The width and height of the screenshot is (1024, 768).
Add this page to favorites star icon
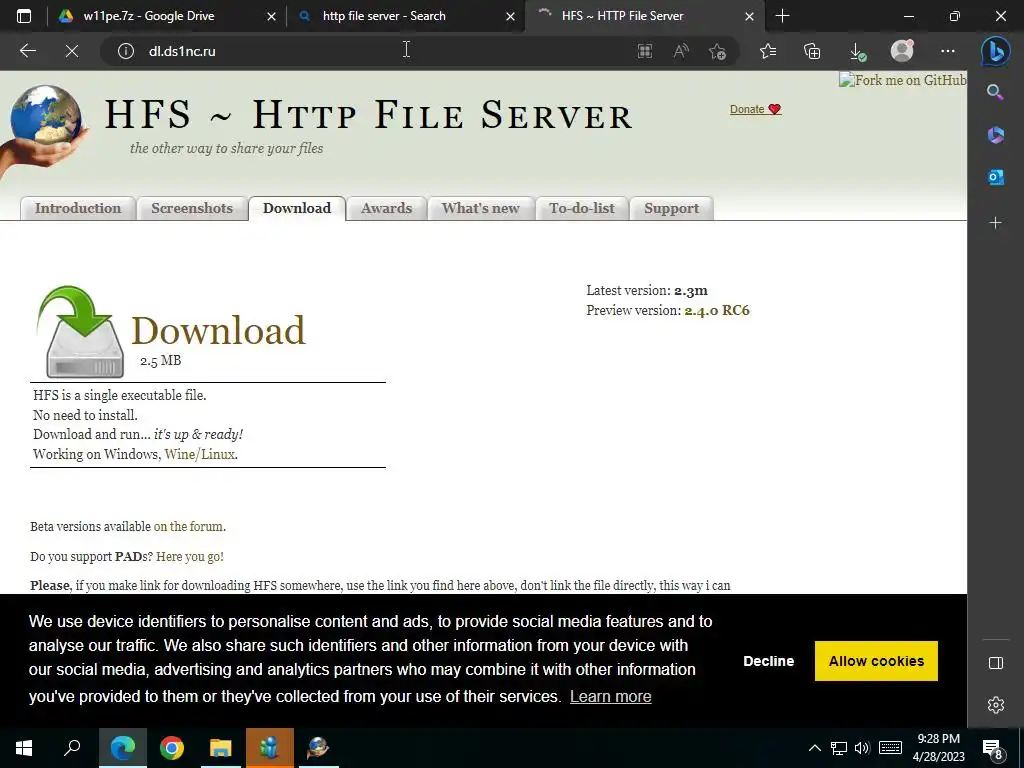718,51
